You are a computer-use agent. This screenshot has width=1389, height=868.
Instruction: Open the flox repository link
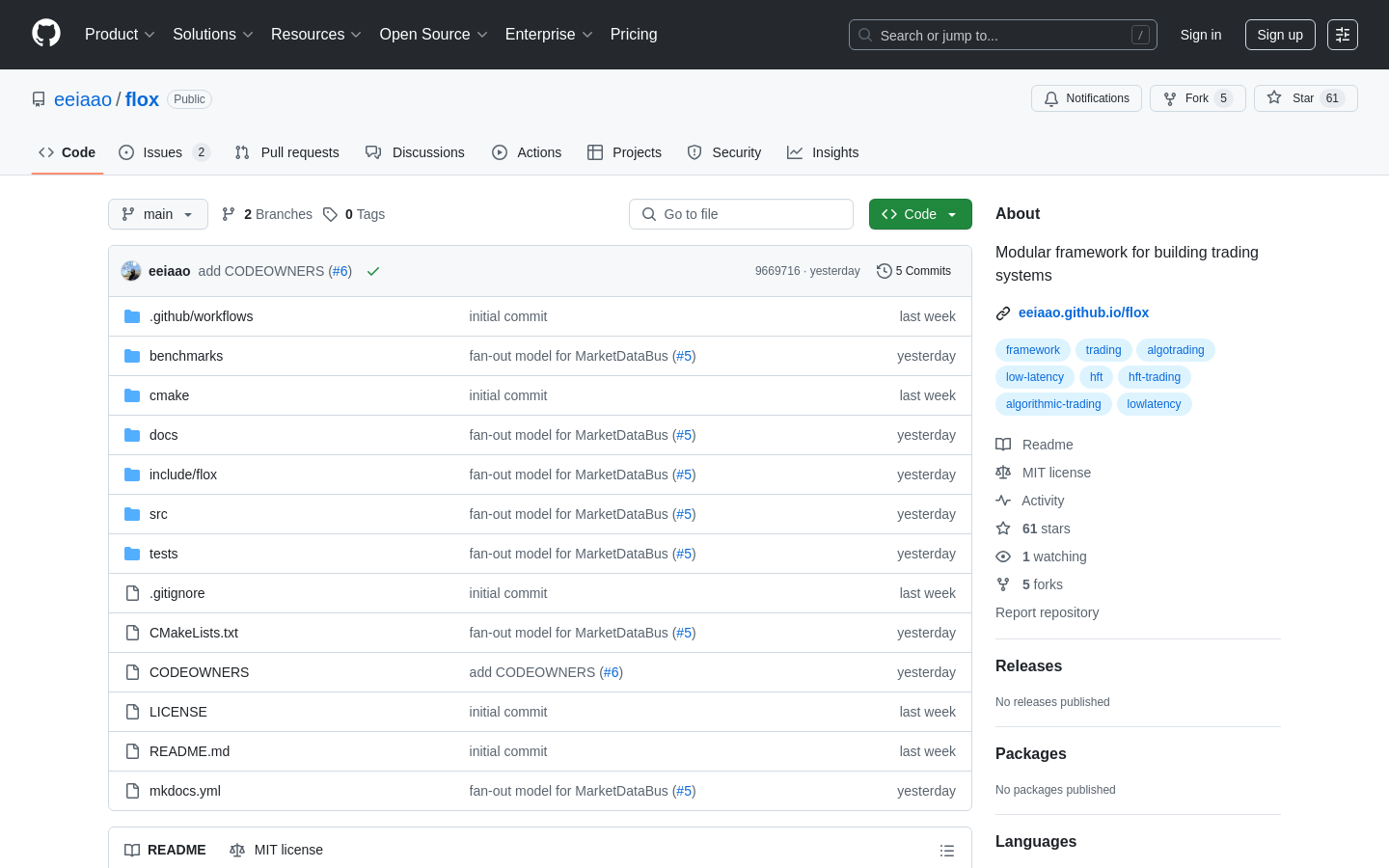point(142,99)
